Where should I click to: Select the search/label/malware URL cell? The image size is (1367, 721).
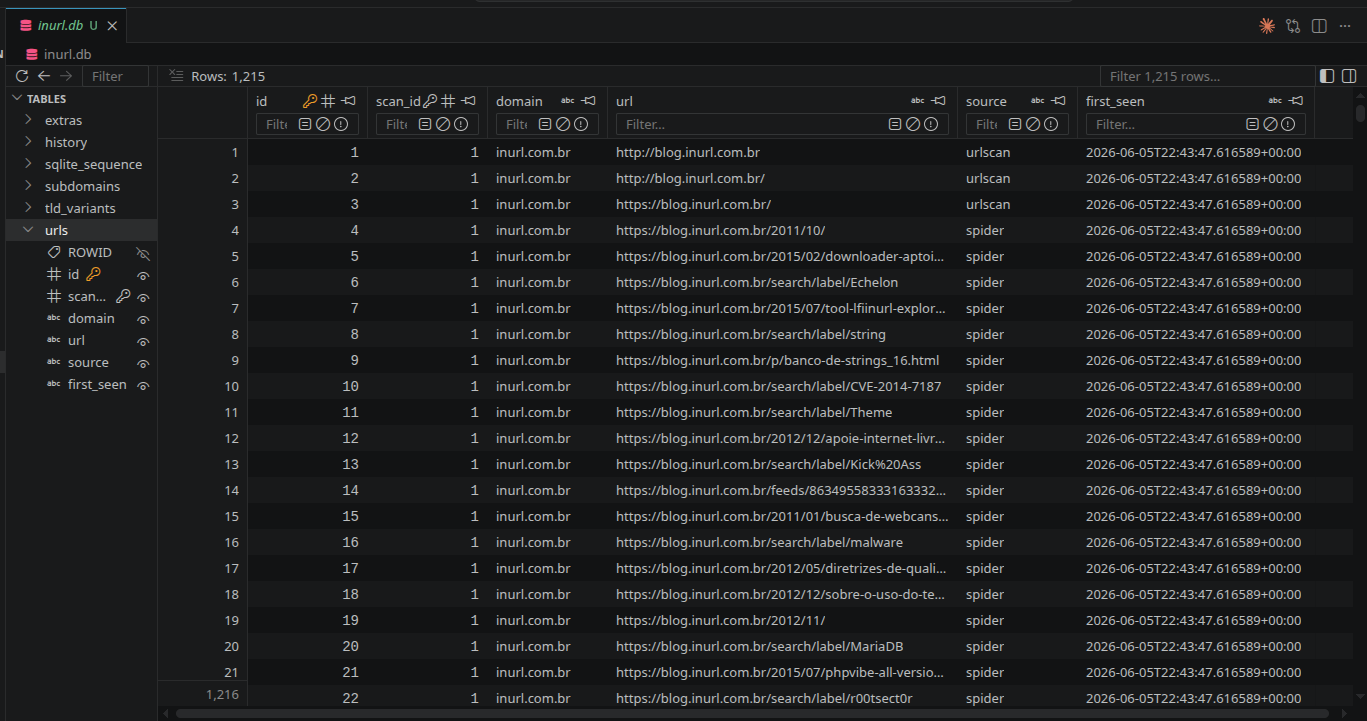coord(782,542)
